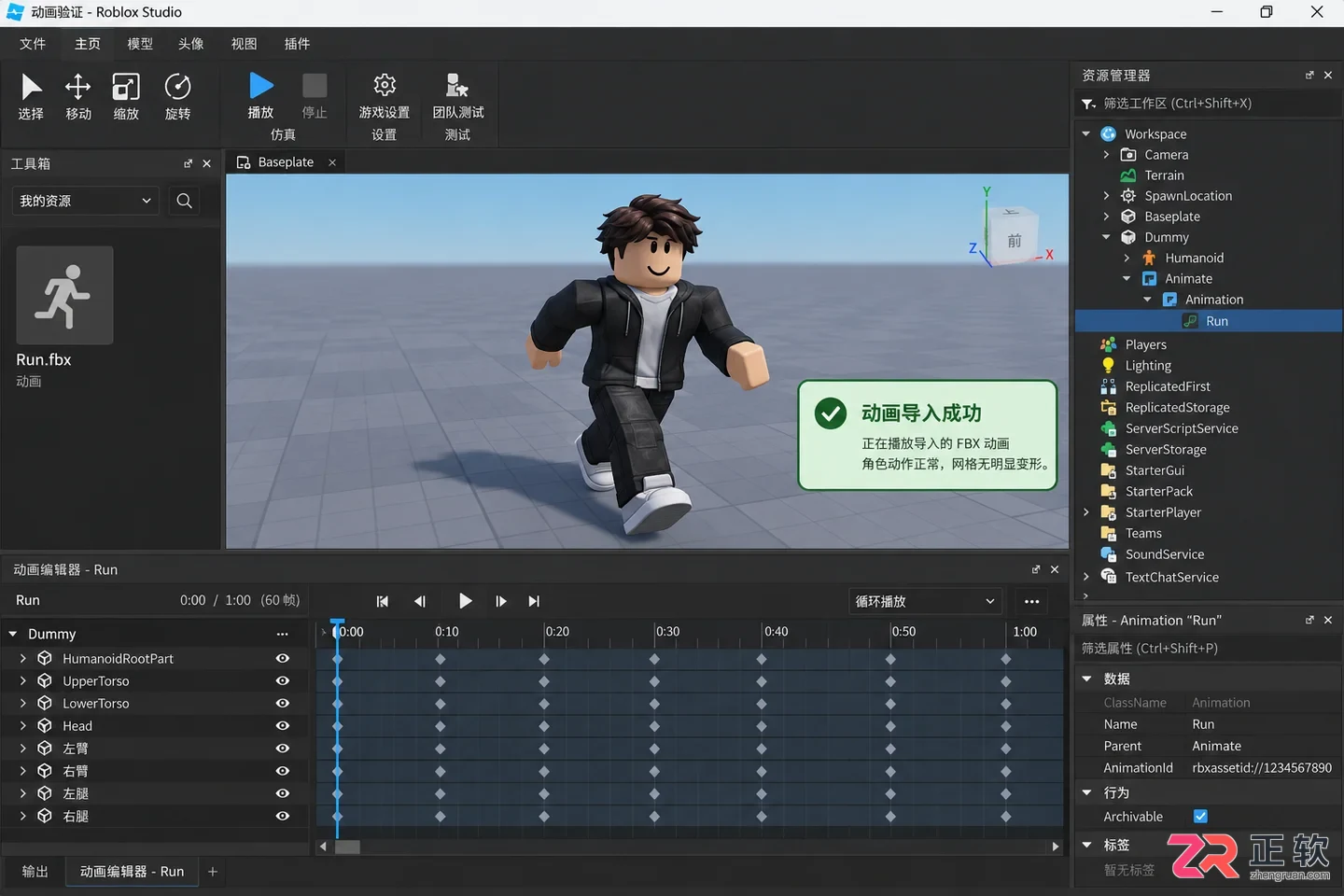
Task: Open the animation editor three-dot options menu
Action: [x=1031, y=601]
